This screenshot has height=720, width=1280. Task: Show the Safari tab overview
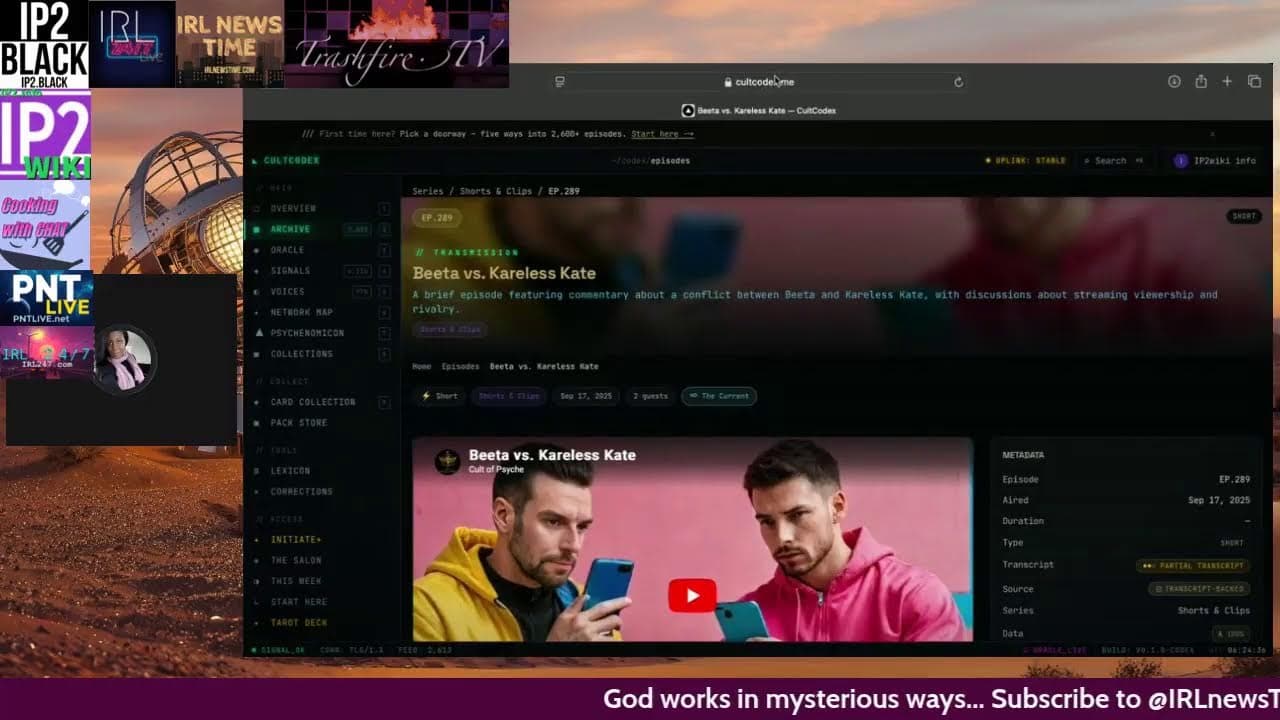coord(1254,82)
